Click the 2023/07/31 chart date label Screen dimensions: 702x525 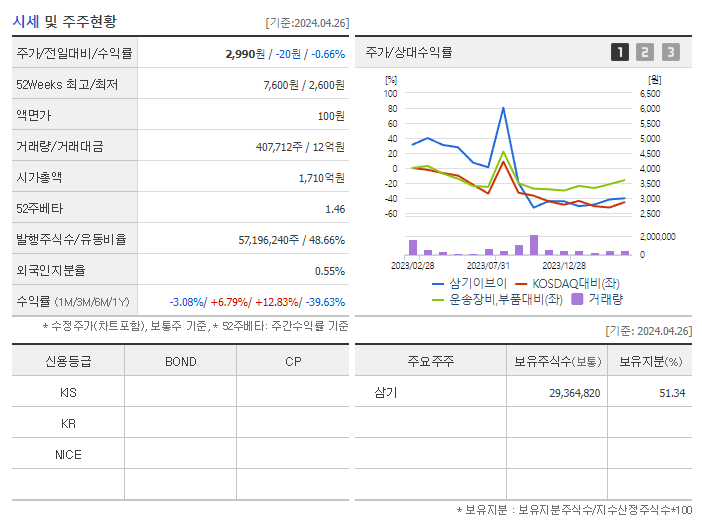(x=488, y=265)
